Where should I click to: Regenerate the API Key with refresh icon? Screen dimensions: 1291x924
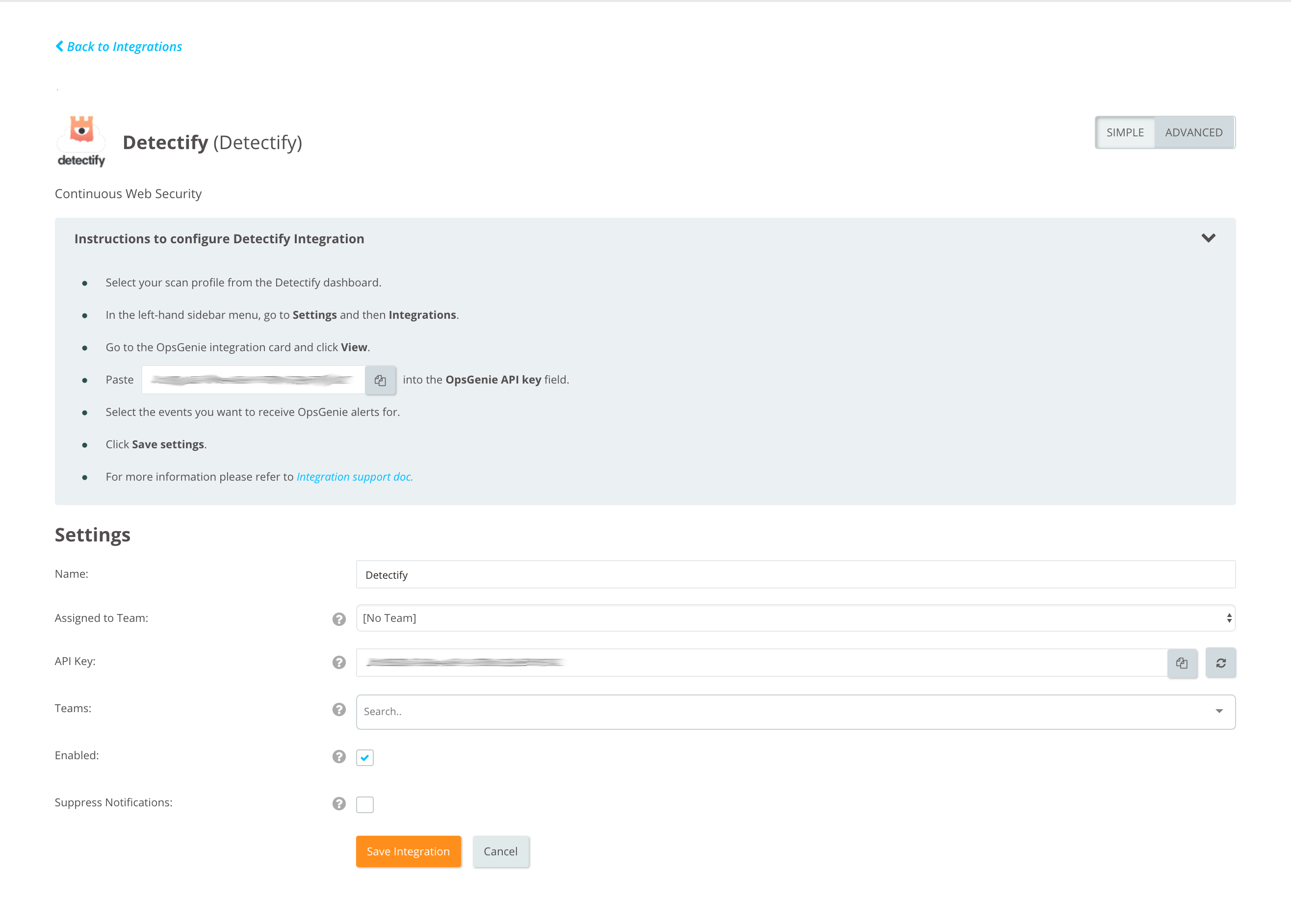[x=1220, y=663]
